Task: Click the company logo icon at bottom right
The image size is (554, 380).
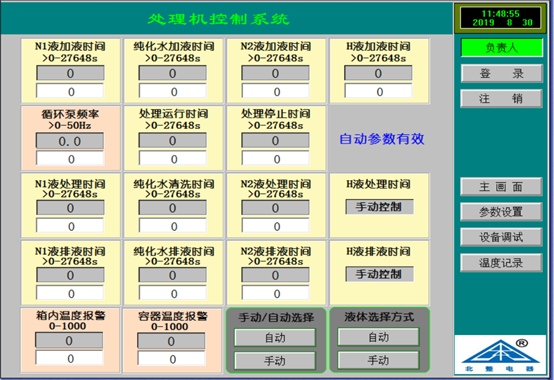Action: (500, 355)
